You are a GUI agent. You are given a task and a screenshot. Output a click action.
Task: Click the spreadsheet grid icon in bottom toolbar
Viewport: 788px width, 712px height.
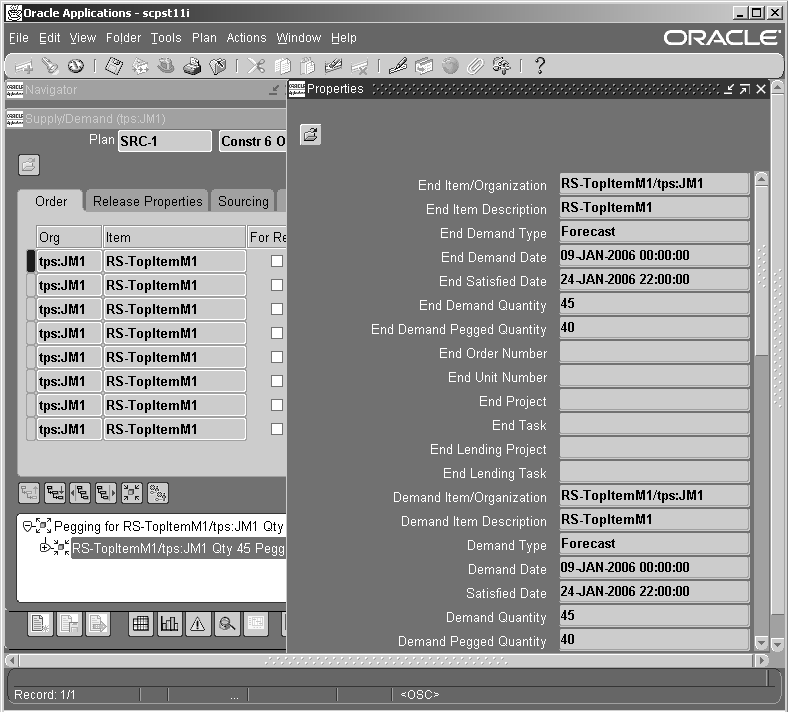coord(141,624)
